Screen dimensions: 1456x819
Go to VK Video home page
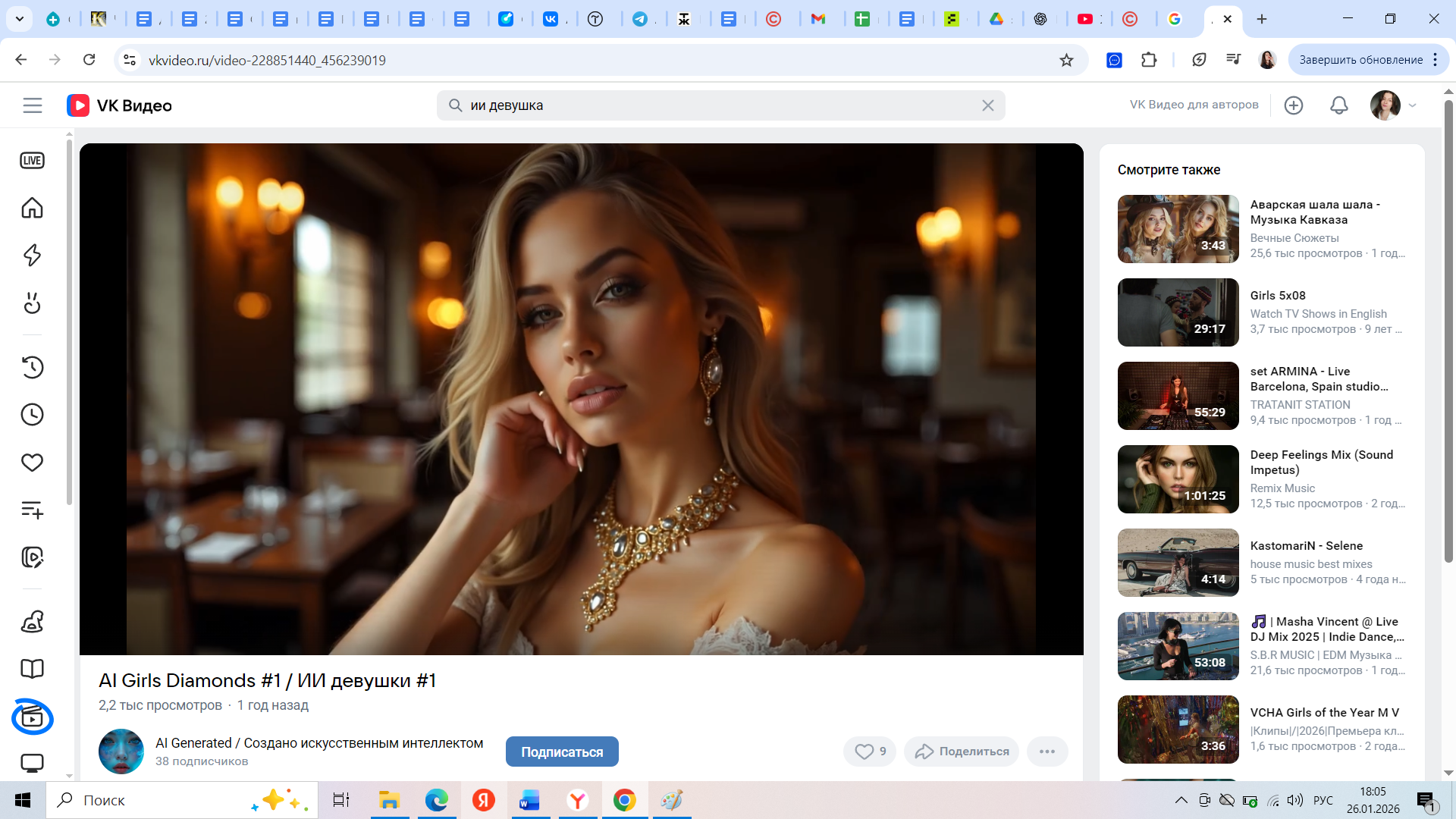(32, 208)
